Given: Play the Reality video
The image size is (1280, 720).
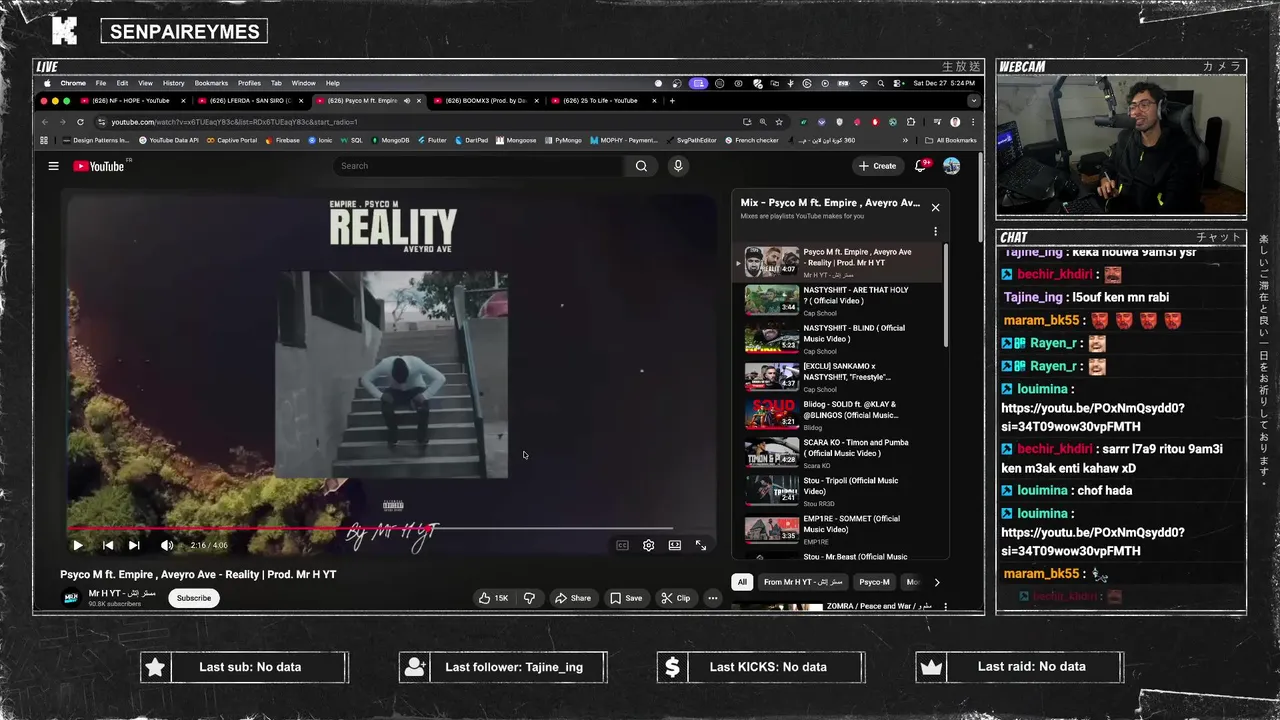Looking at the screenshot, I should tap(77, 545).
